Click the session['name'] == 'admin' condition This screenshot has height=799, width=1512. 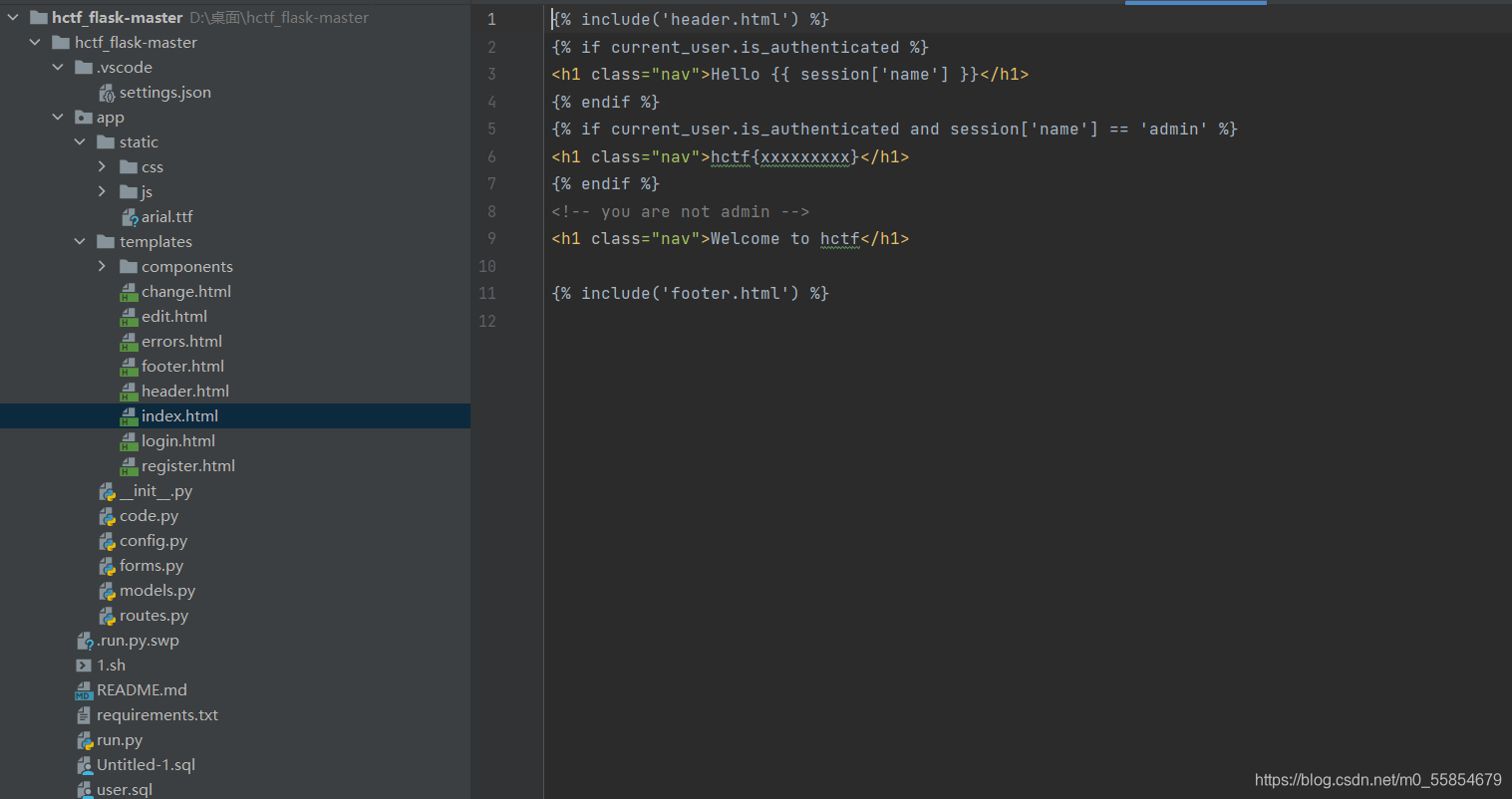(1078, 129)
